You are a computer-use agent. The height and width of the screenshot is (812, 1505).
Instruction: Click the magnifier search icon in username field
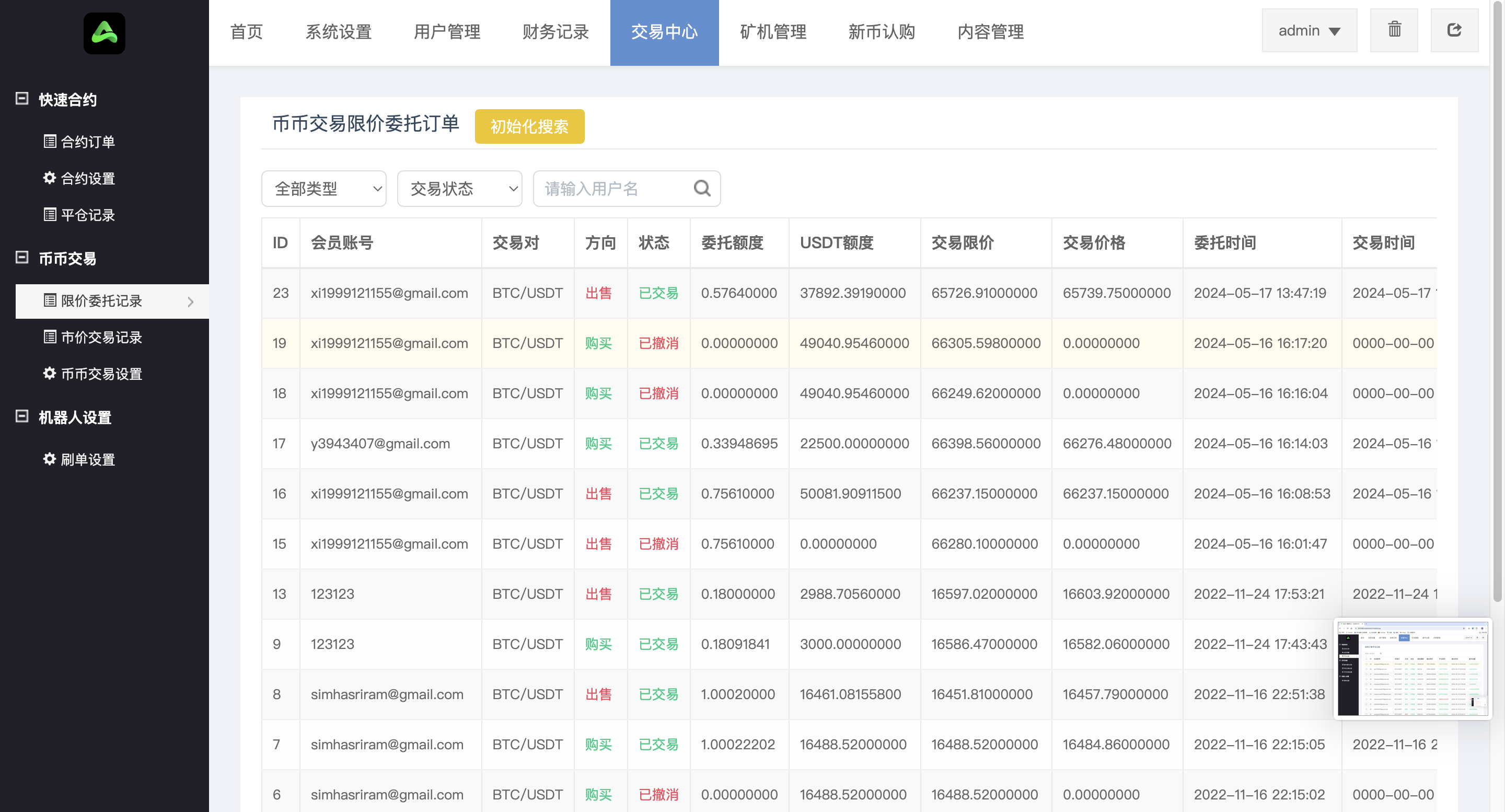[x=702, y=188]
